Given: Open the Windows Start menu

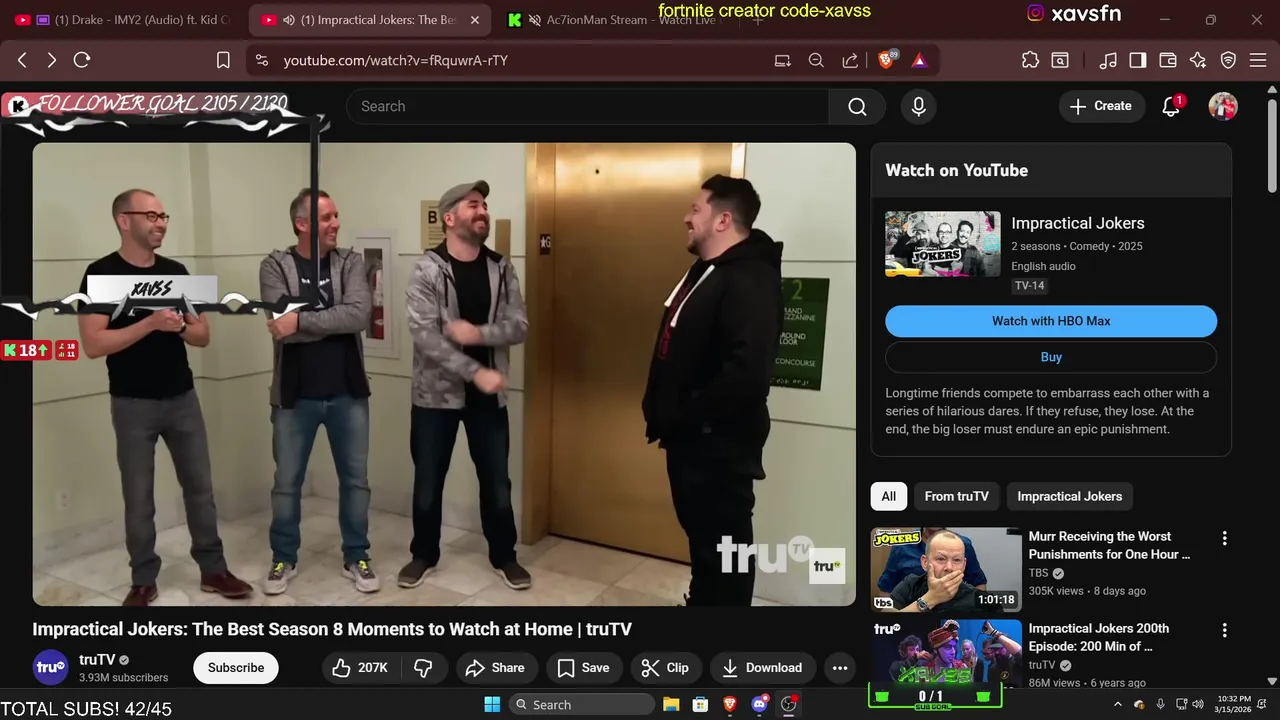Looking at the screenshot, I should [x=492, y=704].
